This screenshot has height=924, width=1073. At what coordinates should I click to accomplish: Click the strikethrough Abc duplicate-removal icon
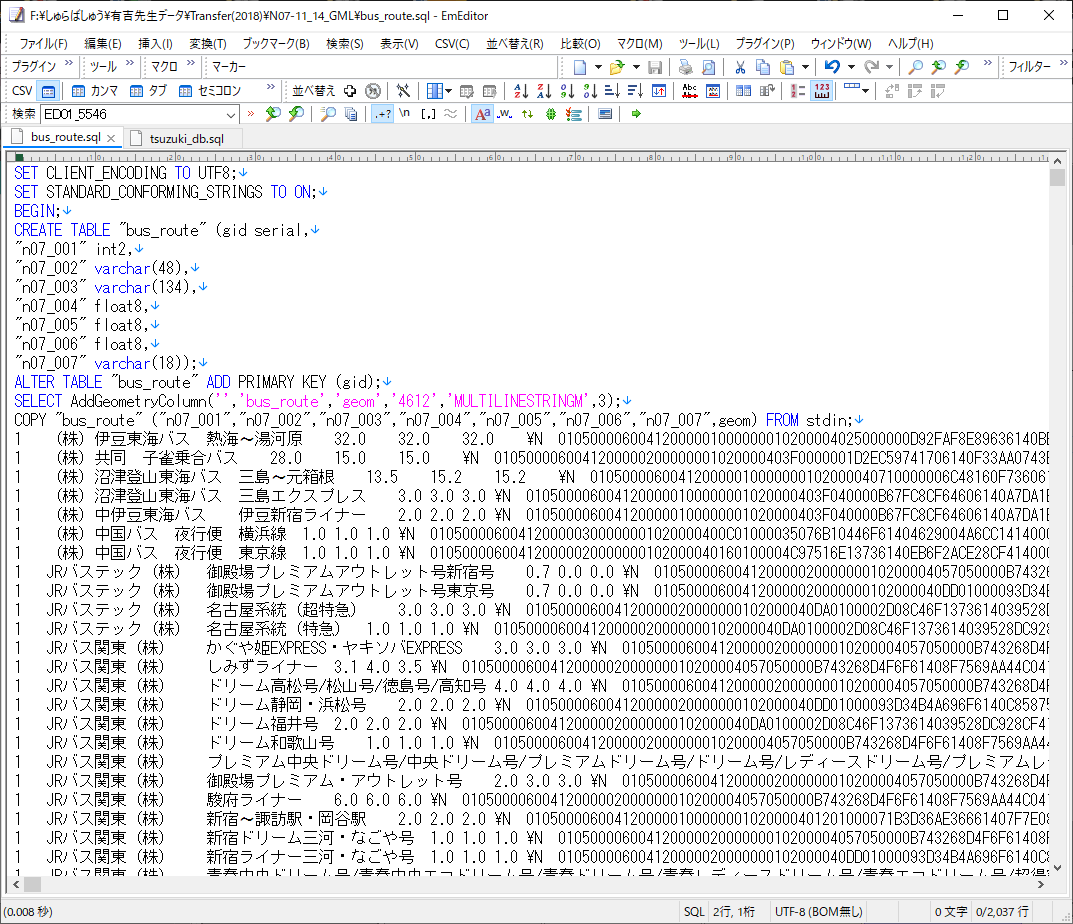(689, 91)
